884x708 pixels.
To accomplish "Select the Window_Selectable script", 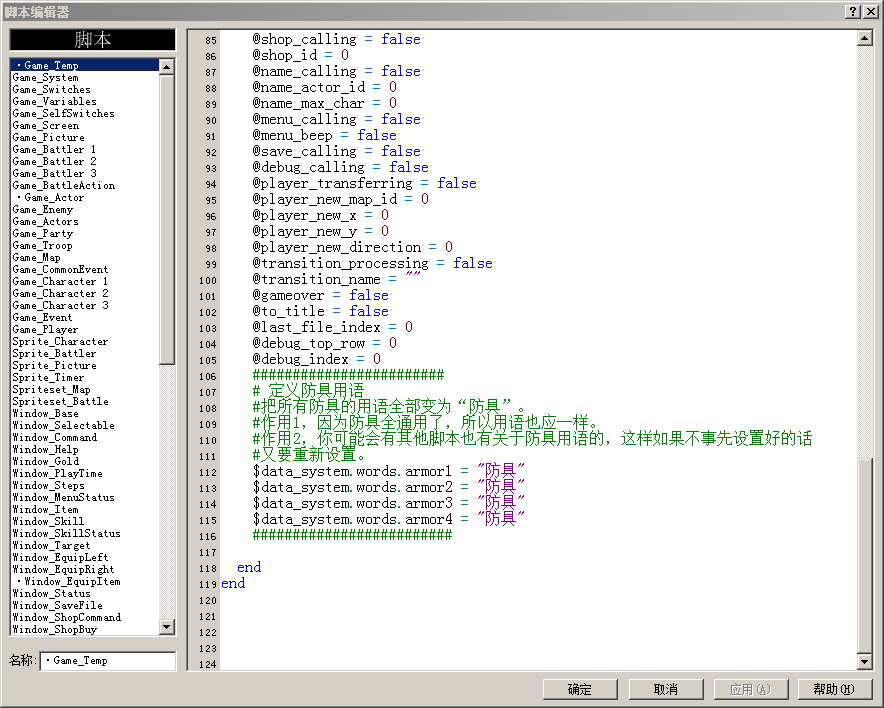I will (85, 426).
